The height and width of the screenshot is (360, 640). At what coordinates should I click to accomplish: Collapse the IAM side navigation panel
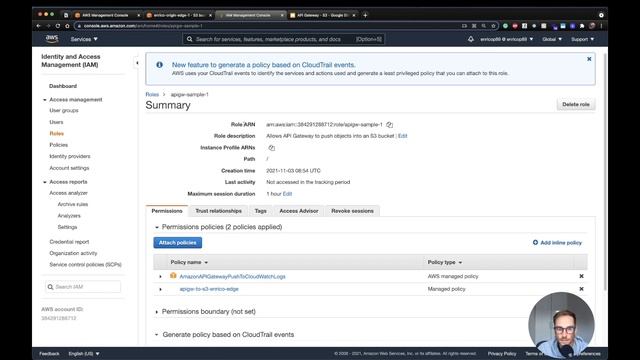tap(137, 63)
